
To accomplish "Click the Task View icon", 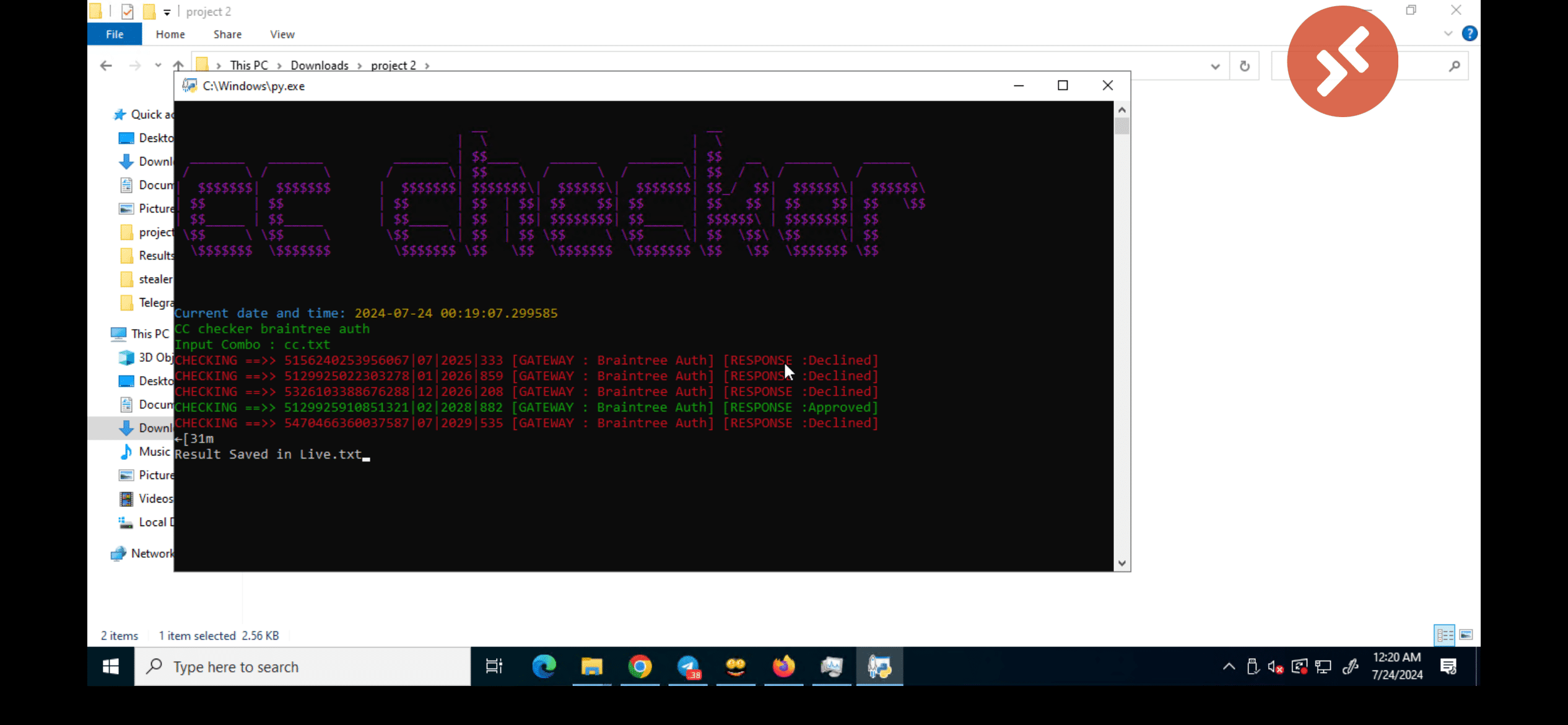I will pos(494,667).
